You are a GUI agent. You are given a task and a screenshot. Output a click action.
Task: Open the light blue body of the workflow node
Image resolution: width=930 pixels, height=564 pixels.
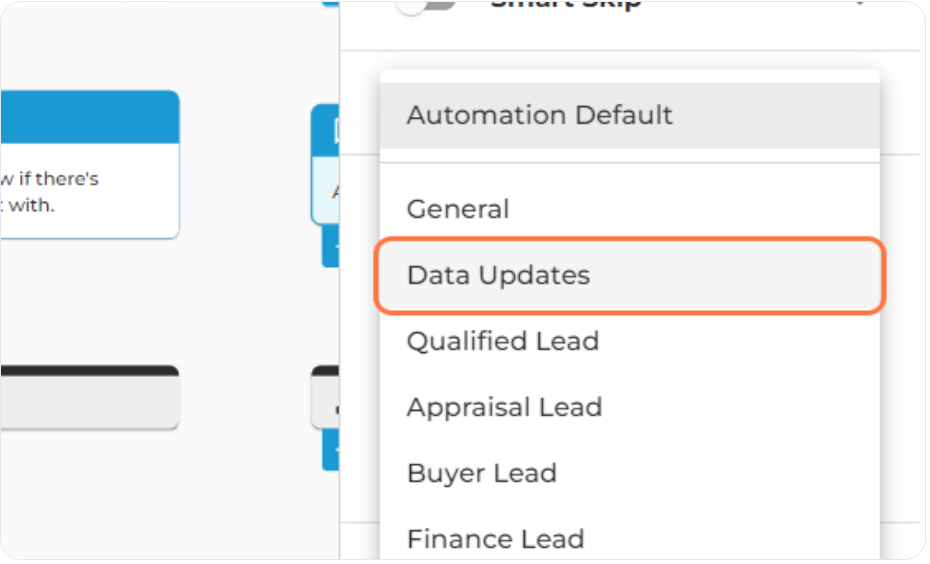pos(326,191)
